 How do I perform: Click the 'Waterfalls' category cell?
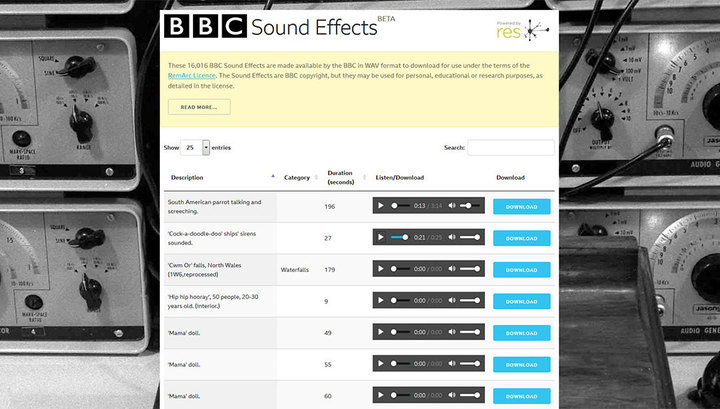tap(295, 270)
